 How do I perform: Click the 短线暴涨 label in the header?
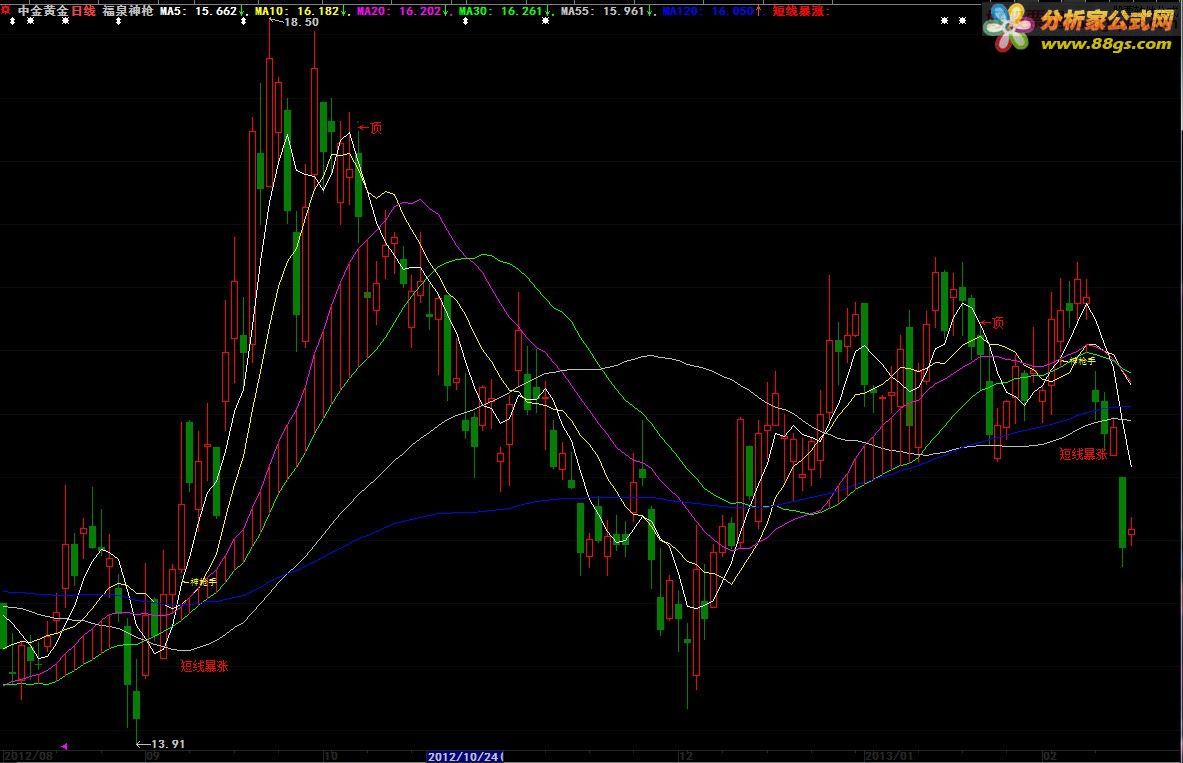pos(800,11)
